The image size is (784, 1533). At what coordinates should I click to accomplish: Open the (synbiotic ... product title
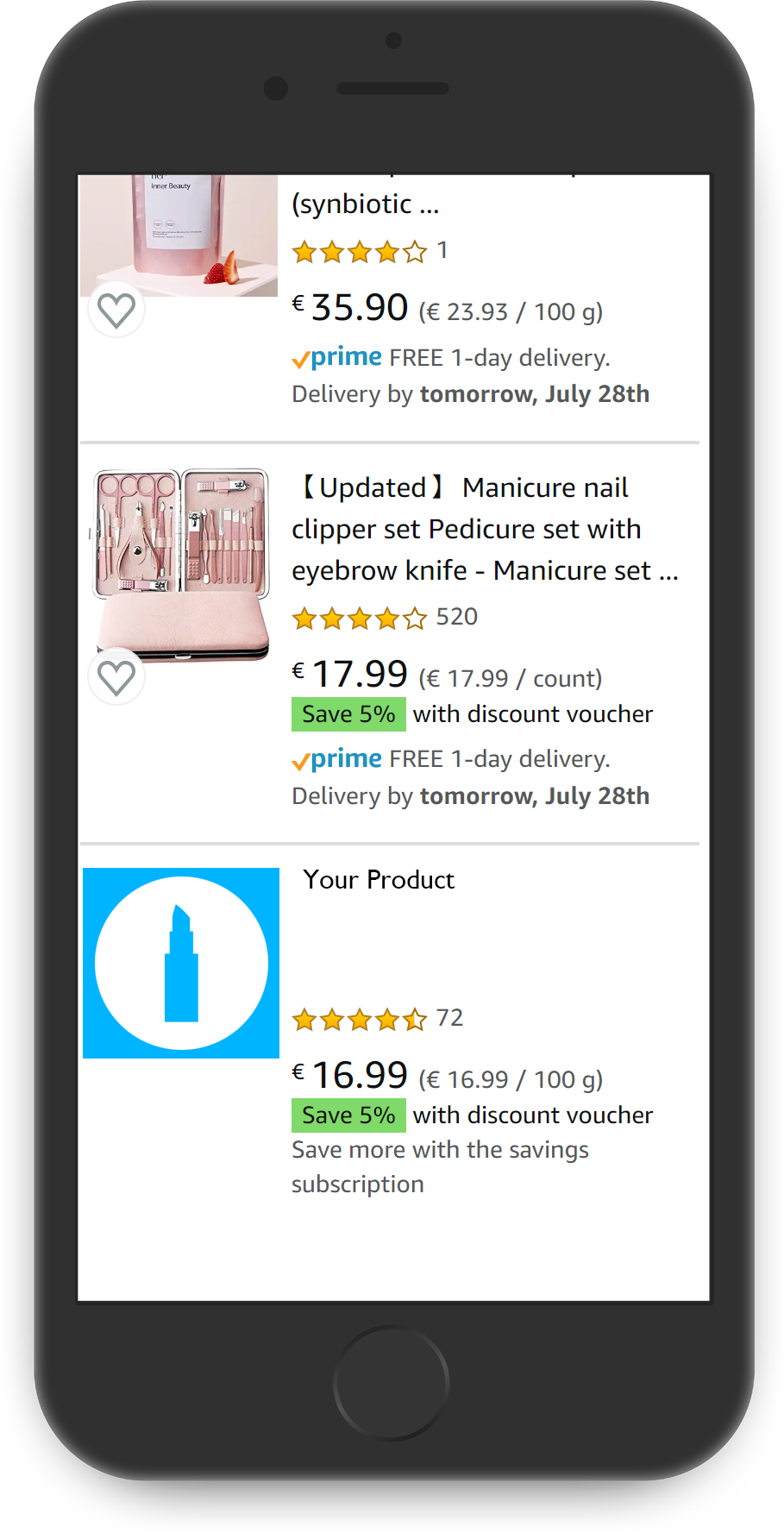click(366, 204)
